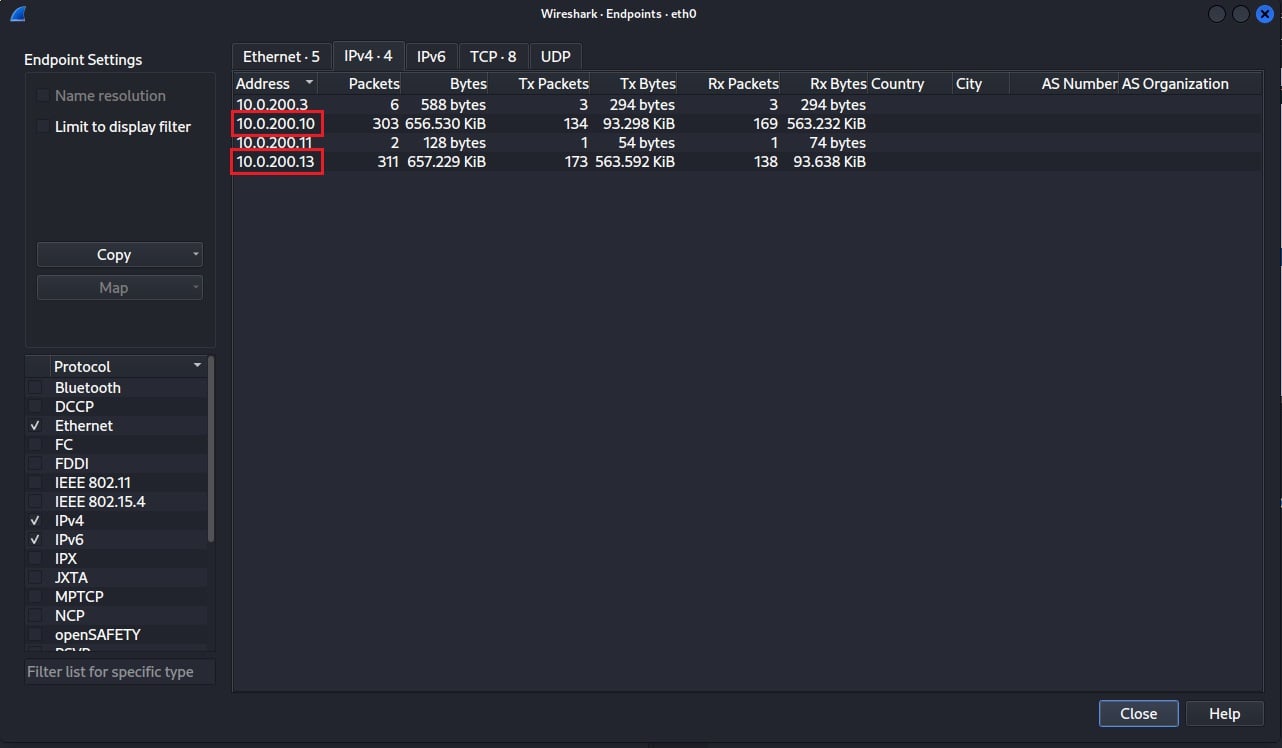Screen dimensions: 1282x748
Task: Check the FC protocol checkbox
Action: [35, 445]
